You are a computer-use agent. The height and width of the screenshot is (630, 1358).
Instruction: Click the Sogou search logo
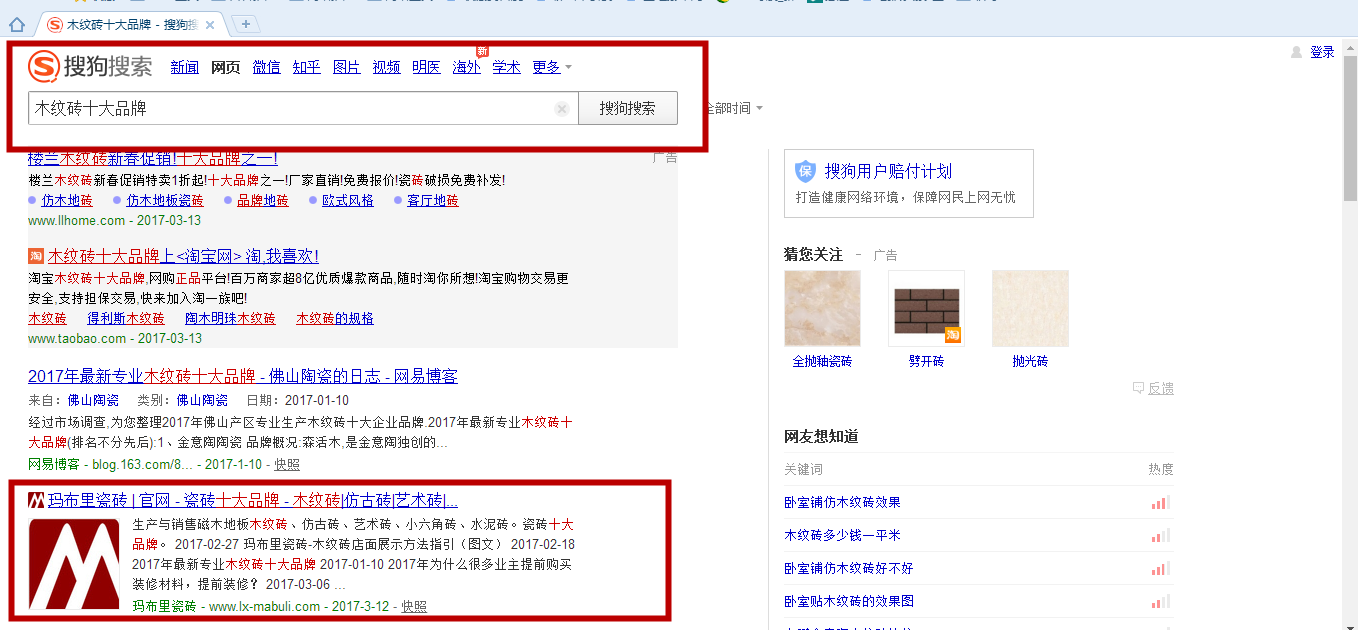[90, 67]
